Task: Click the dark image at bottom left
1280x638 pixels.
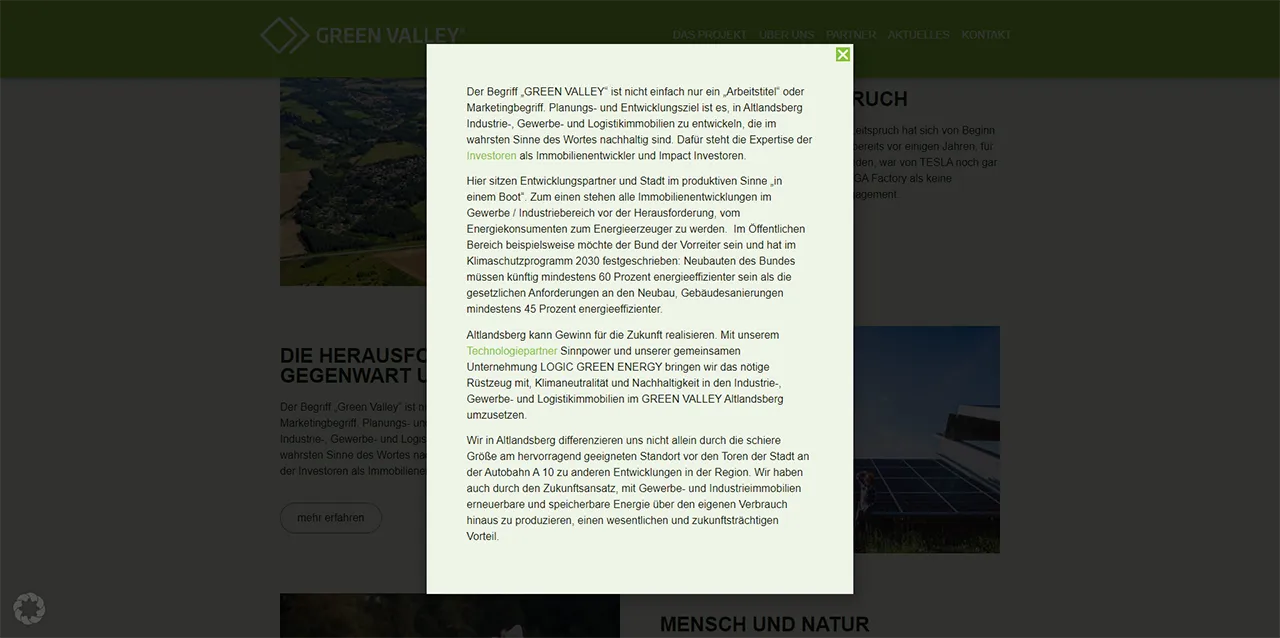Action: coord(352,616)
